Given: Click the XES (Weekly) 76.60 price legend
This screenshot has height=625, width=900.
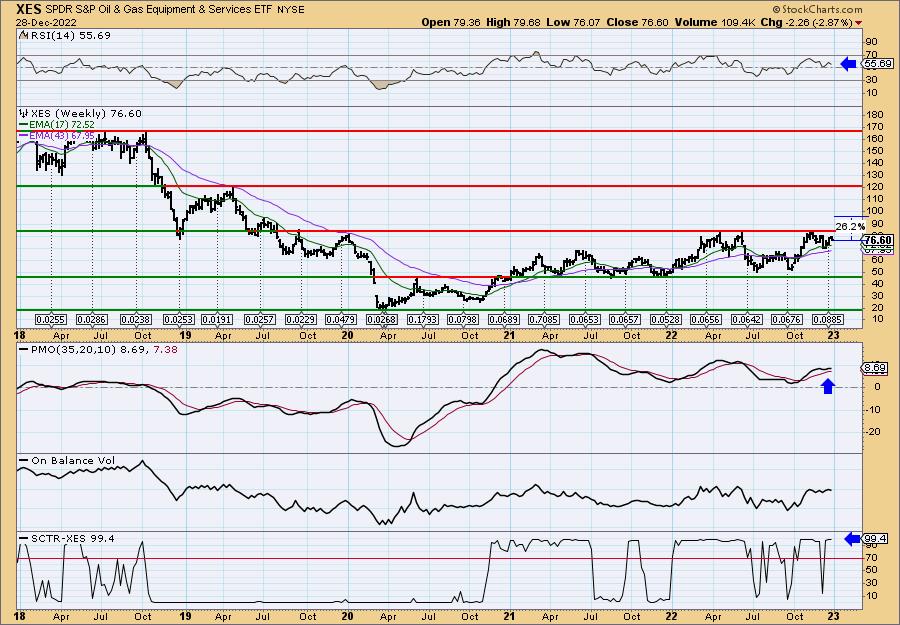Looking at the screenshot, I should 80,114.
